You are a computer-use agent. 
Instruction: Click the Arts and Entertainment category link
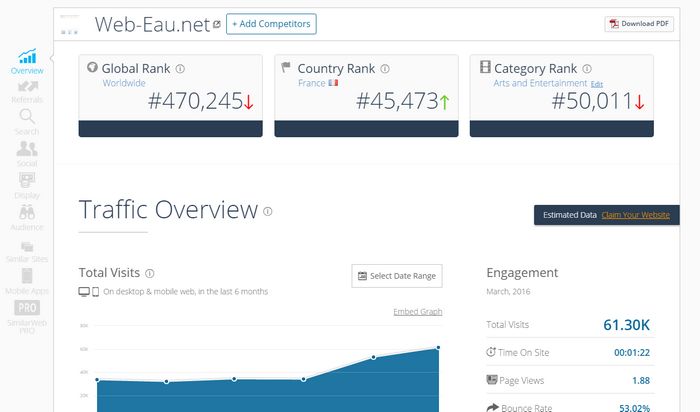coord(540,83)
